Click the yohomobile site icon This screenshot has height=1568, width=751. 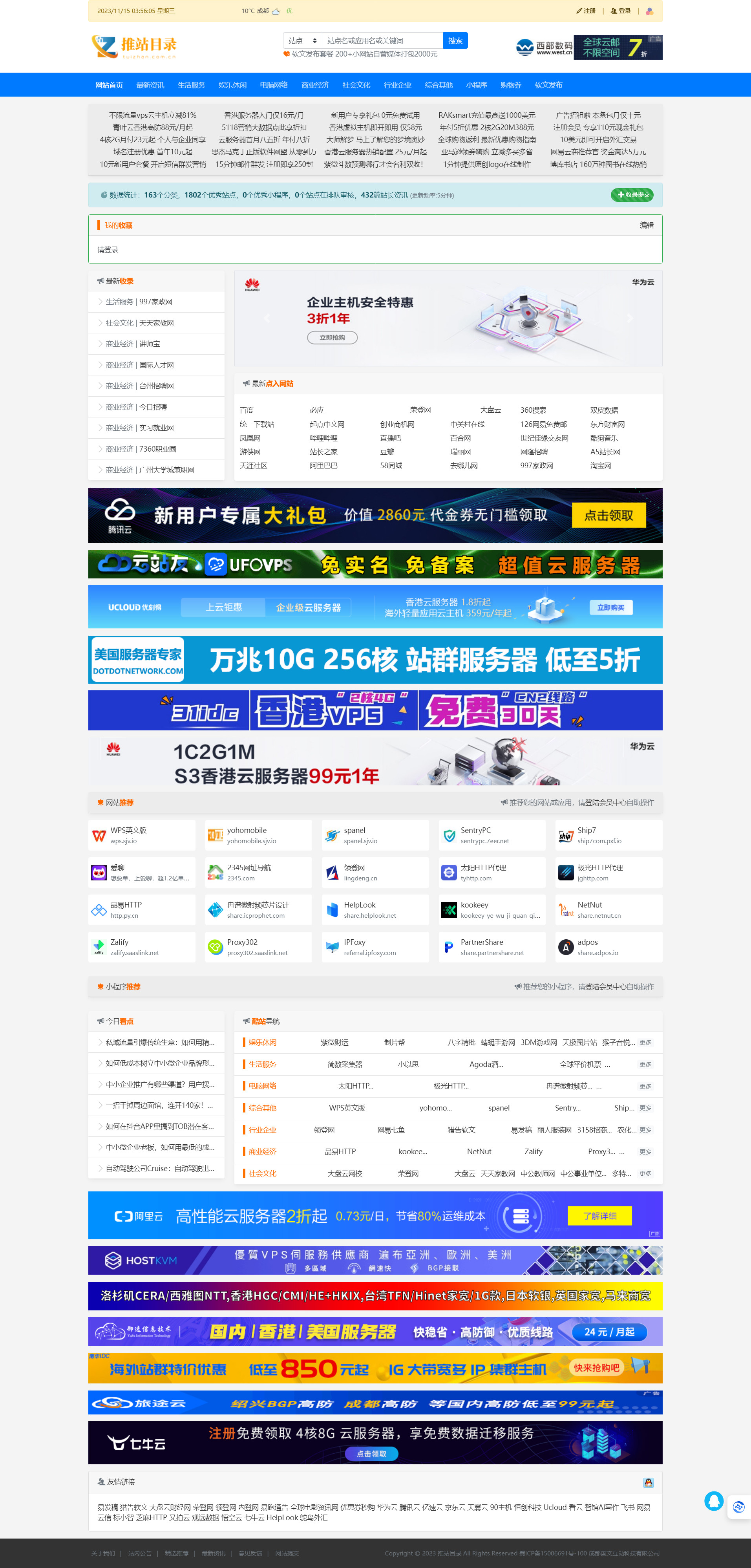pos(216,835)
